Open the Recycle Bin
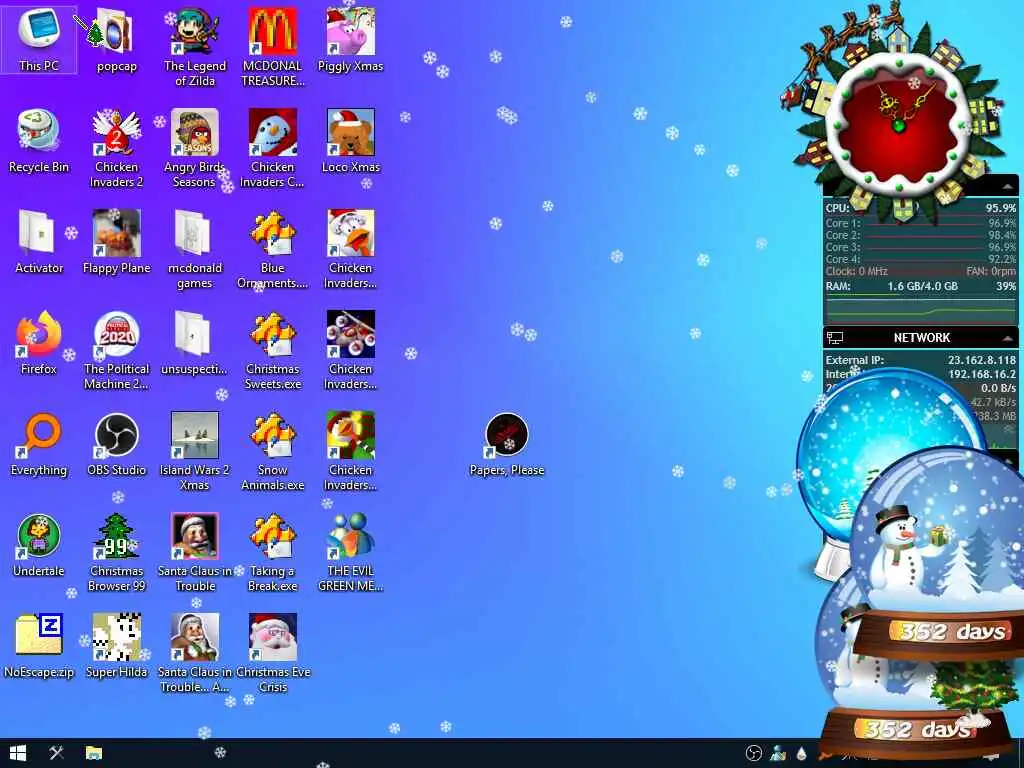The width and height of the screenshot is (1024, 768). point(39,141)
